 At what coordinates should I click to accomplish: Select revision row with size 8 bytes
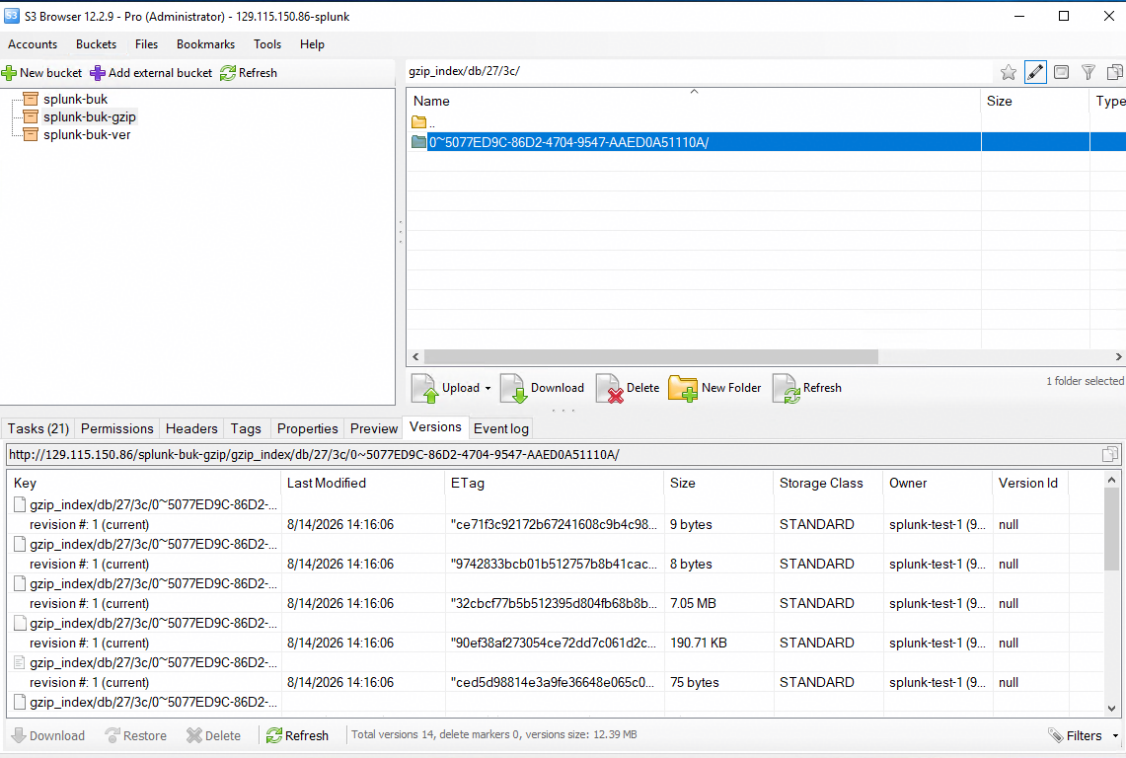[555, 564]
